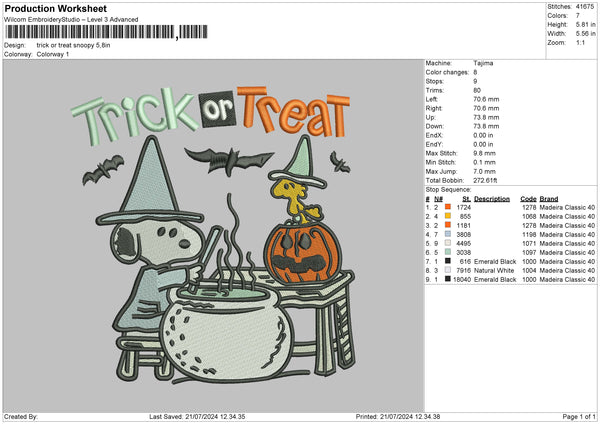
Task: Click the Stops value "9"
Action: click(475, 81)
